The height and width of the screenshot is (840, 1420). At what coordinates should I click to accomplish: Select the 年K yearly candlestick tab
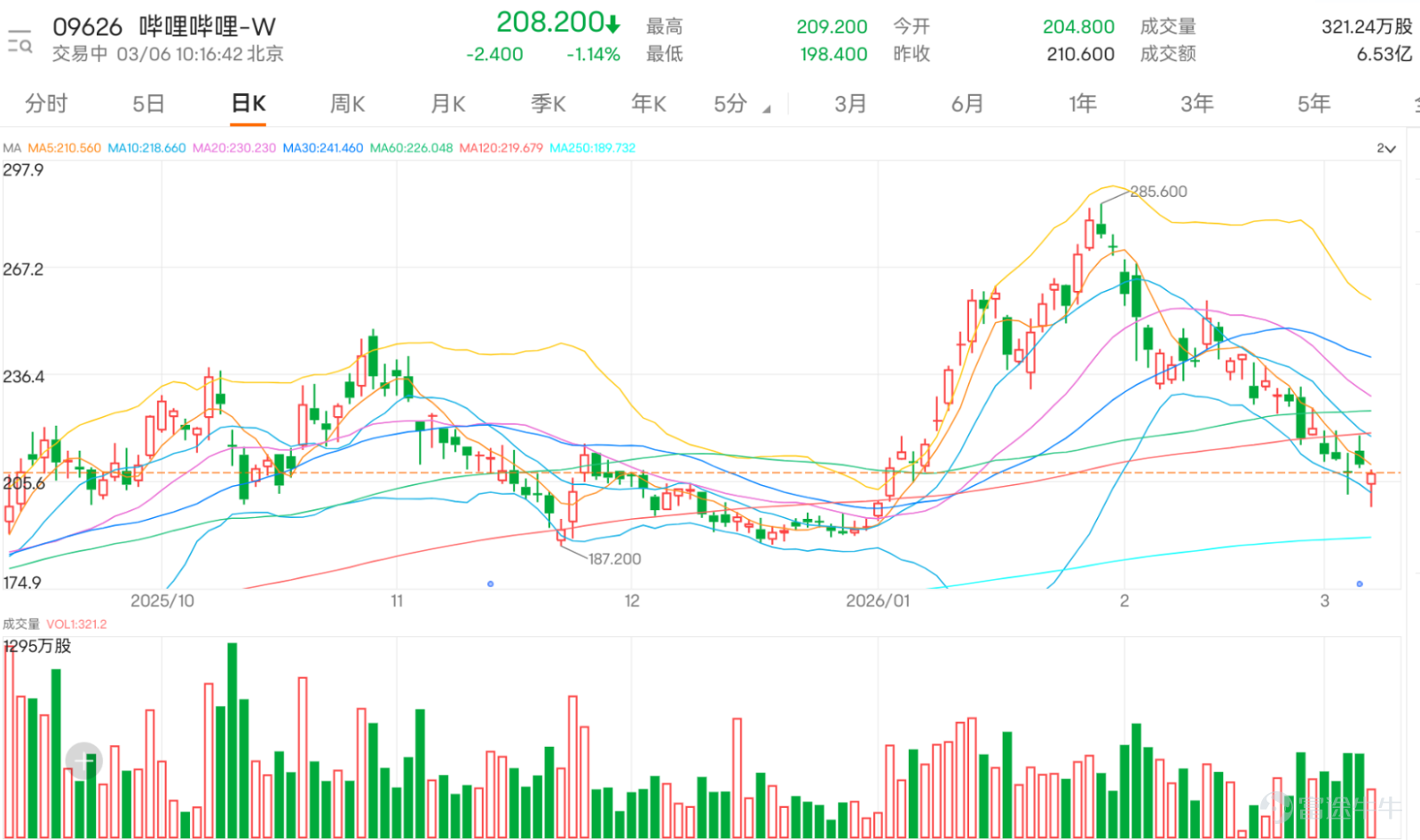point(648,104)
